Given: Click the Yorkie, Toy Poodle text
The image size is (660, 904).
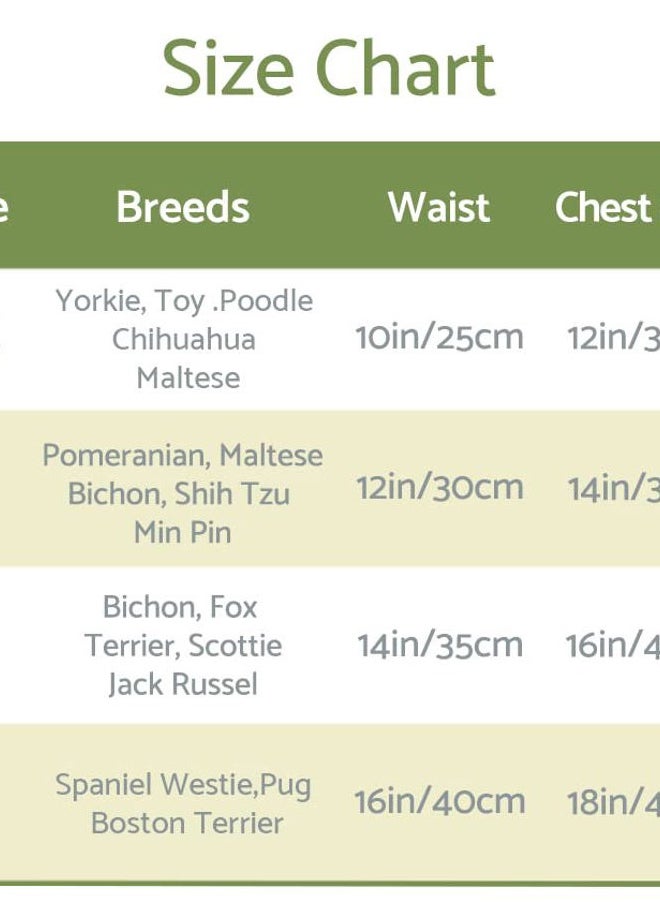Looking at the screenshot, I should pyautogui.click(x=184, y=302).
